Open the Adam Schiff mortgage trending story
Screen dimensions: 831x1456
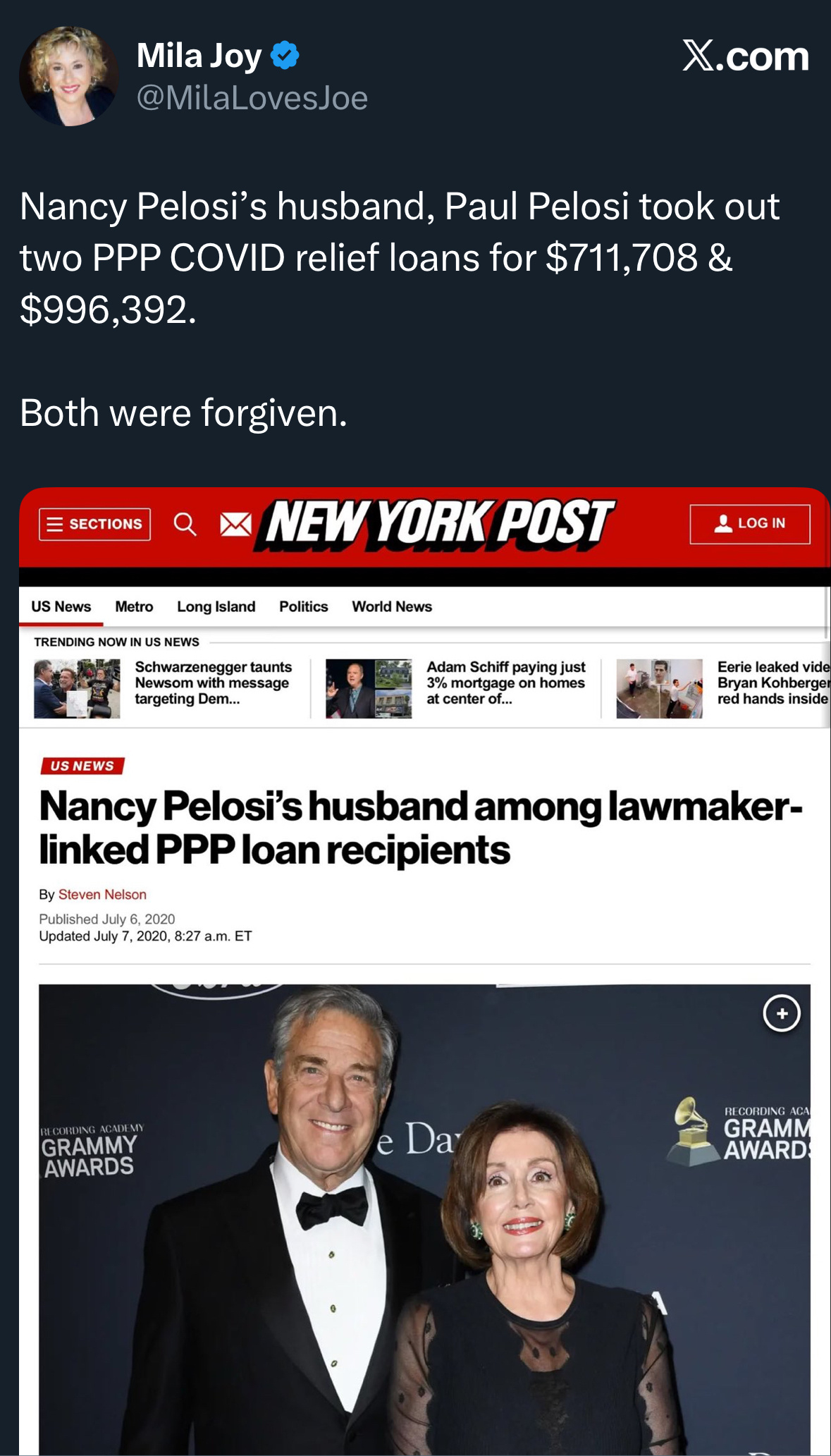point(506,683)
